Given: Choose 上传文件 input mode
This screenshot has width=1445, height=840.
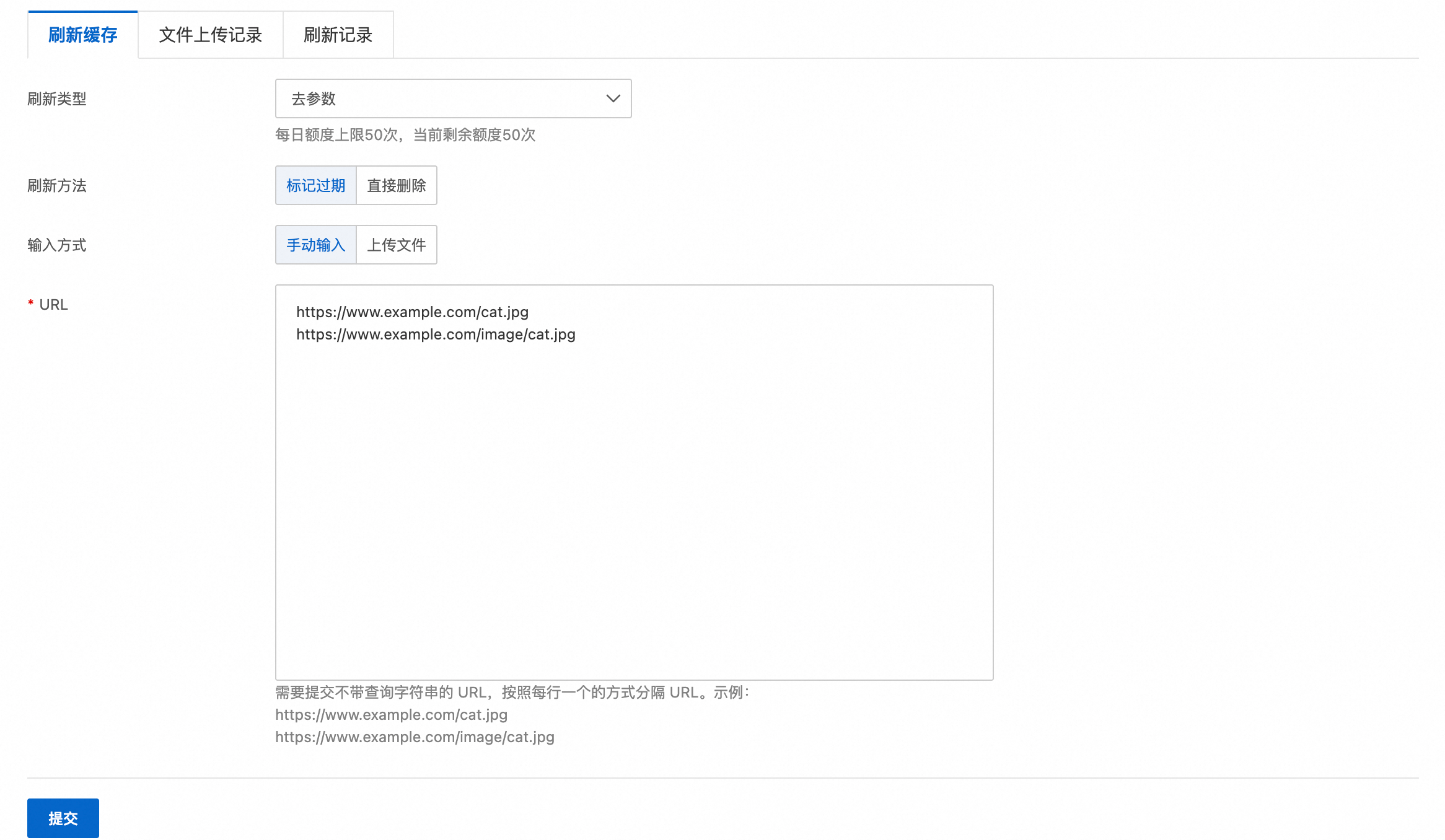Looking at the screenshot, I should click(397, 245).
